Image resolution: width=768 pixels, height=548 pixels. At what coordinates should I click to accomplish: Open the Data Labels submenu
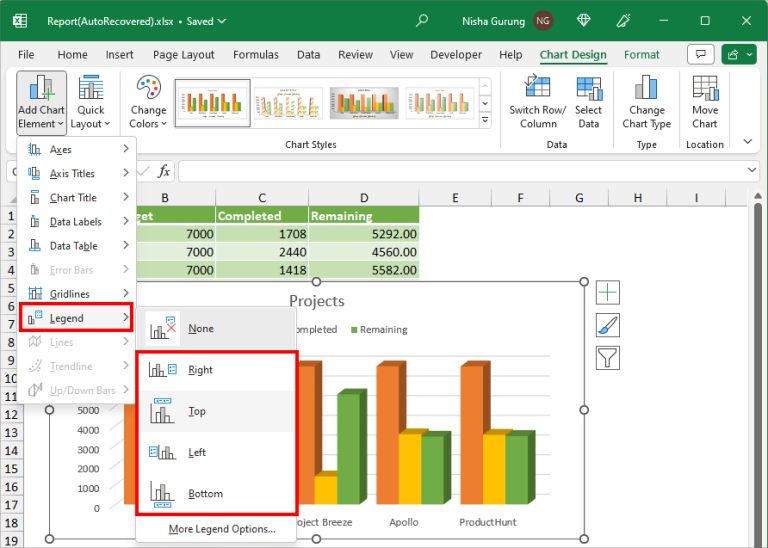[x=77, y=221]
